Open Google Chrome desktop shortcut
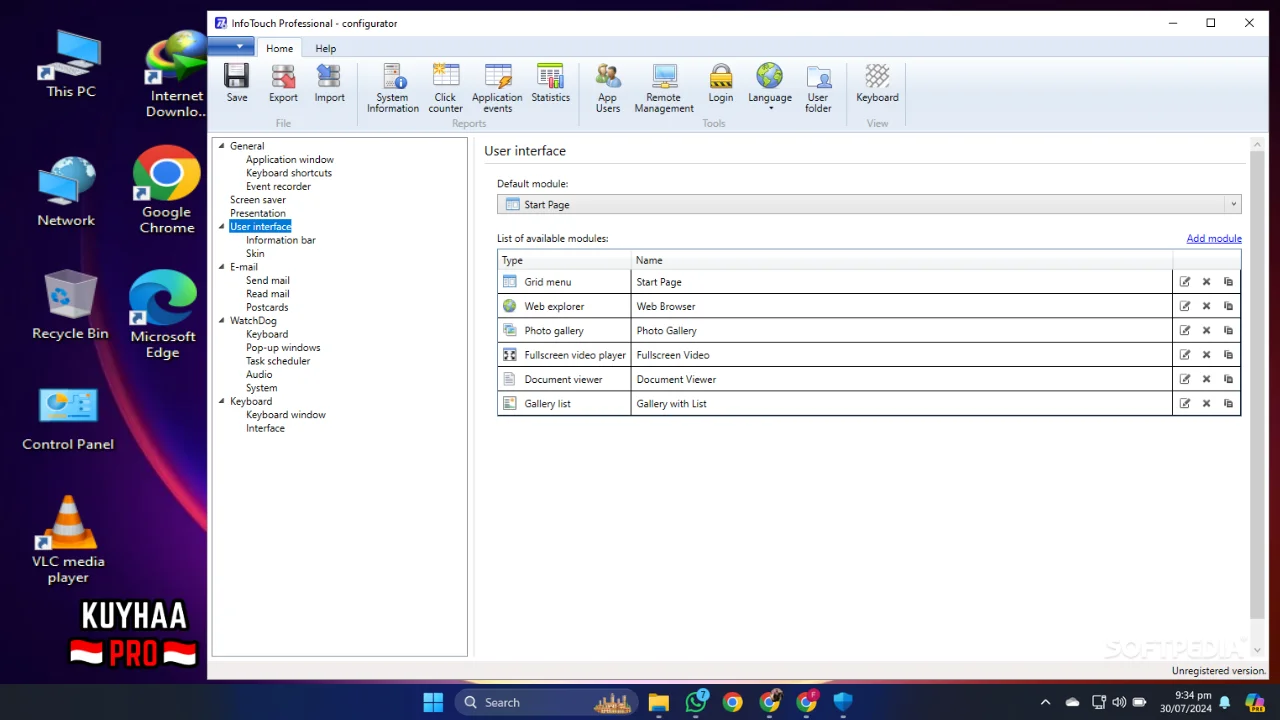 point(166,190)
